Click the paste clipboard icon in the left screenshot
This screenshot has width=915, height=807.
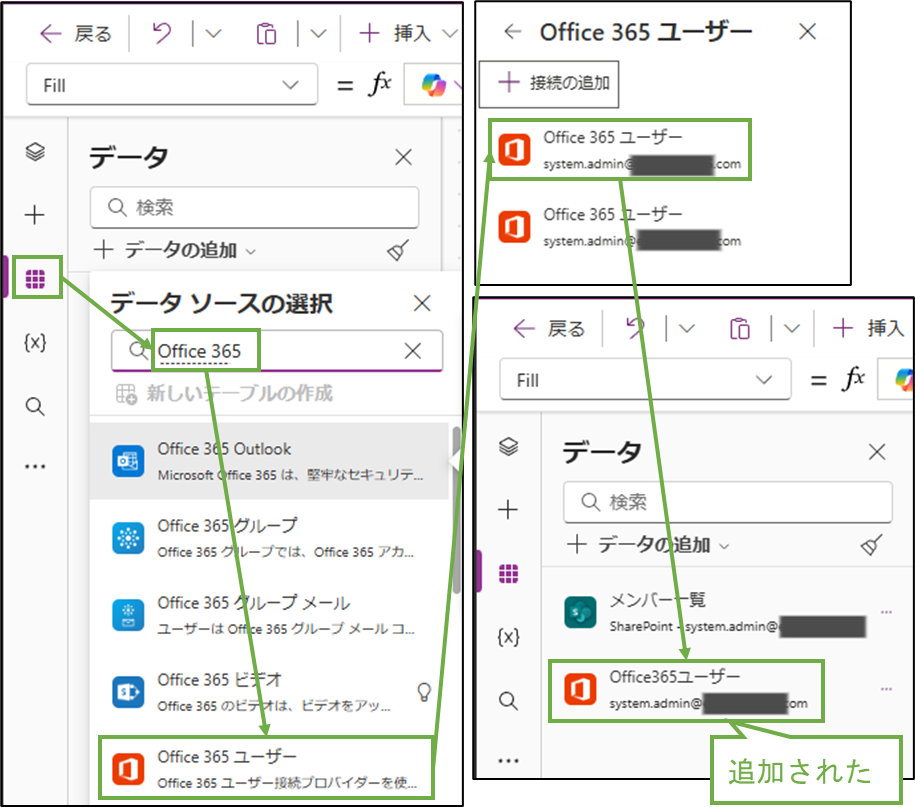point(266,34)
